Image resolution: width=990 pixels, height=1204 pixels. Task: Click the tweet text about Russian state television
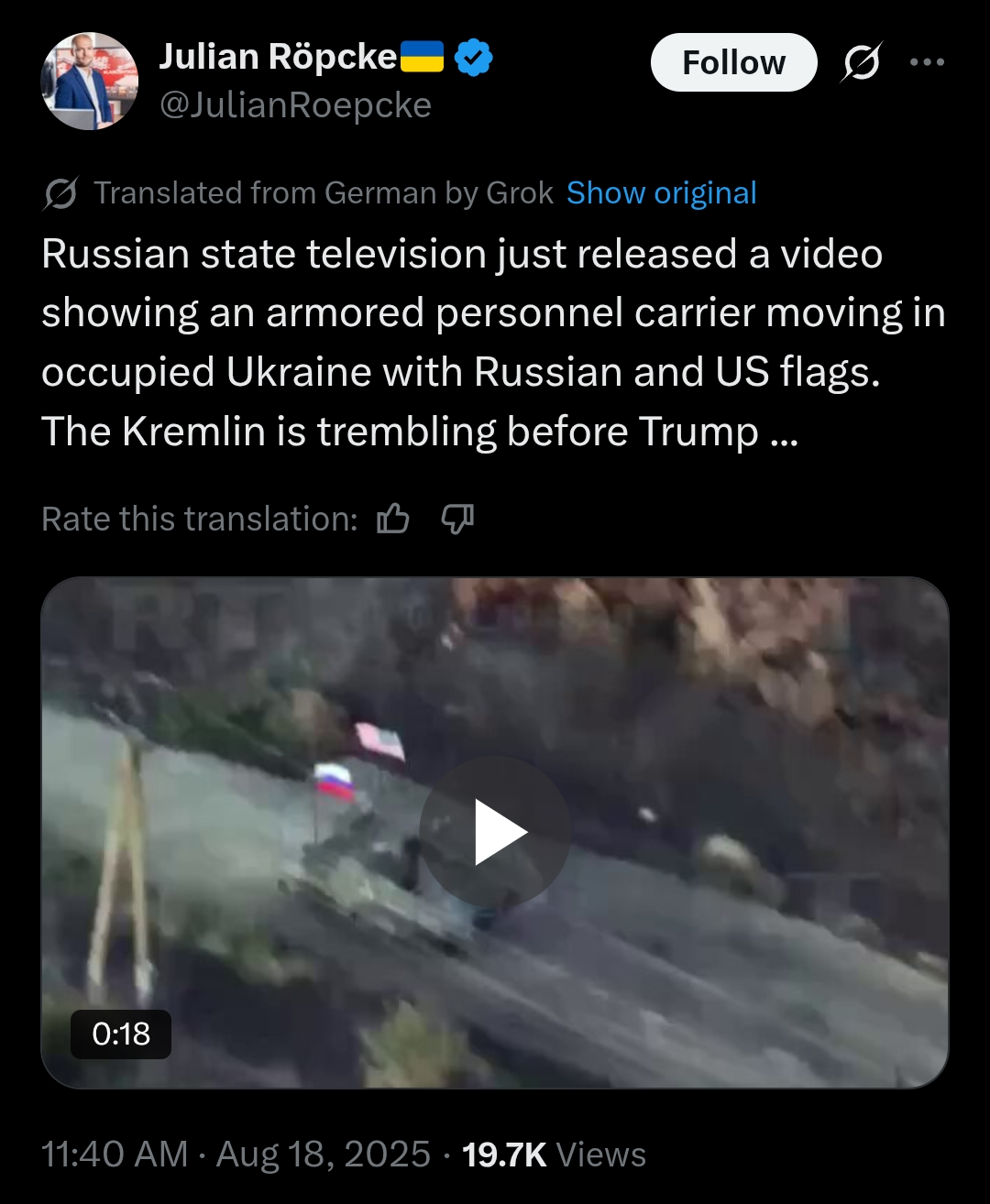(493, 343)
